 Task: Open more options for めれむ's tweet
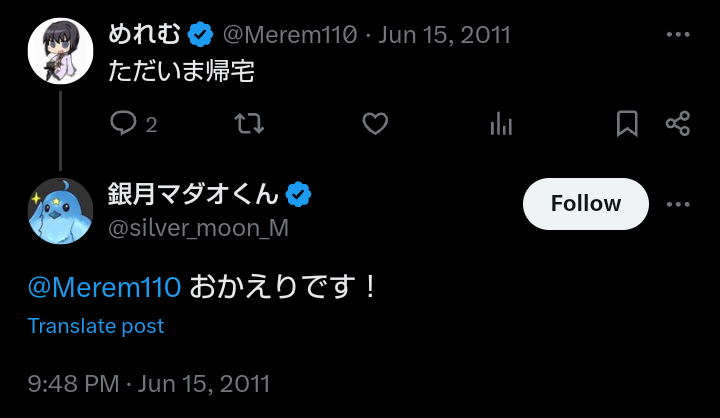pyautogui.click(x=678, y=35)
